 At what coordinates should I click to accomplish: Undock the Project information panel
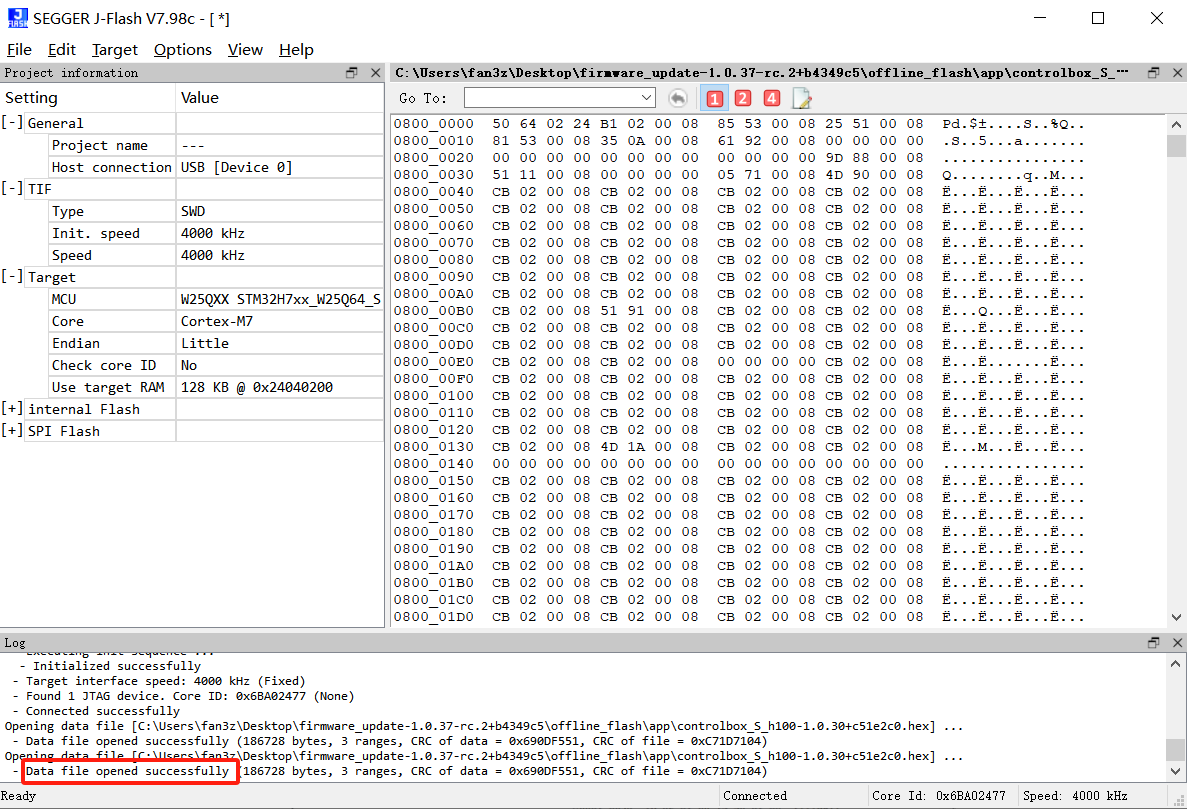click(351, 73)
